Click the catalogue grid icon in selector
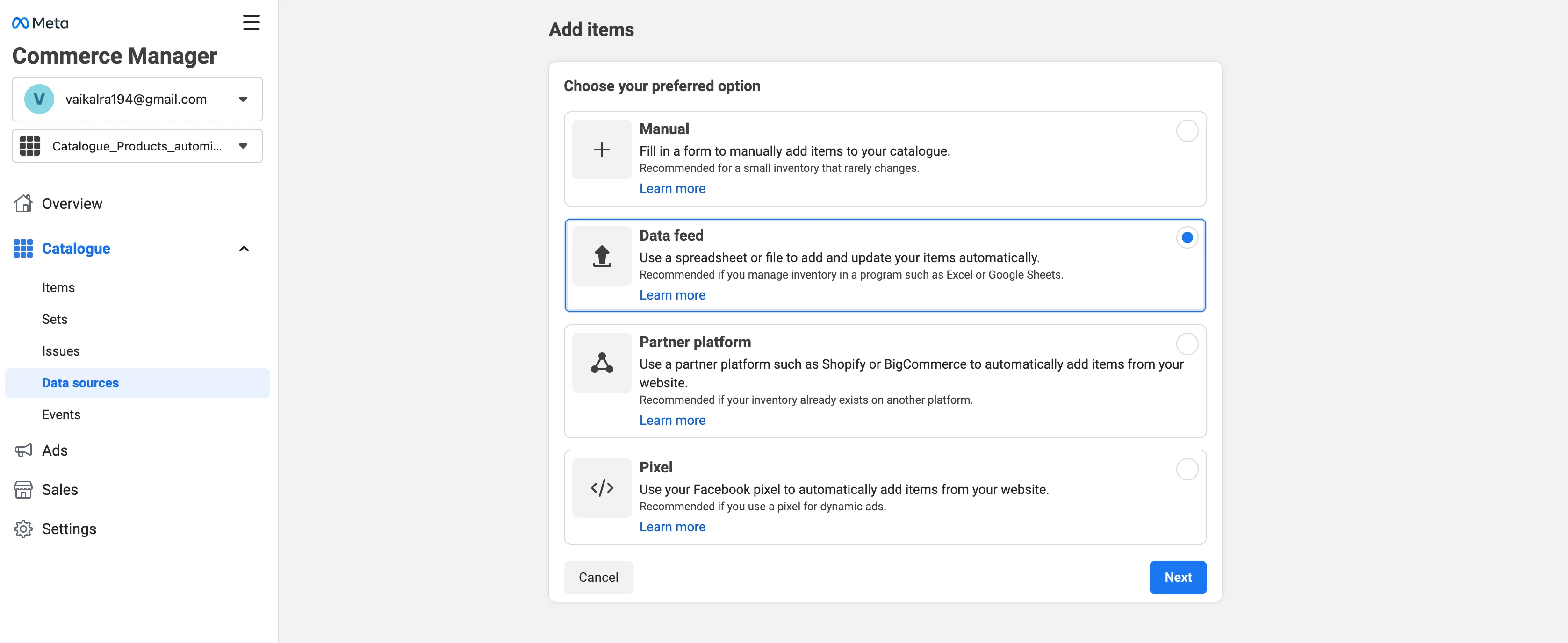 (30, 146)
